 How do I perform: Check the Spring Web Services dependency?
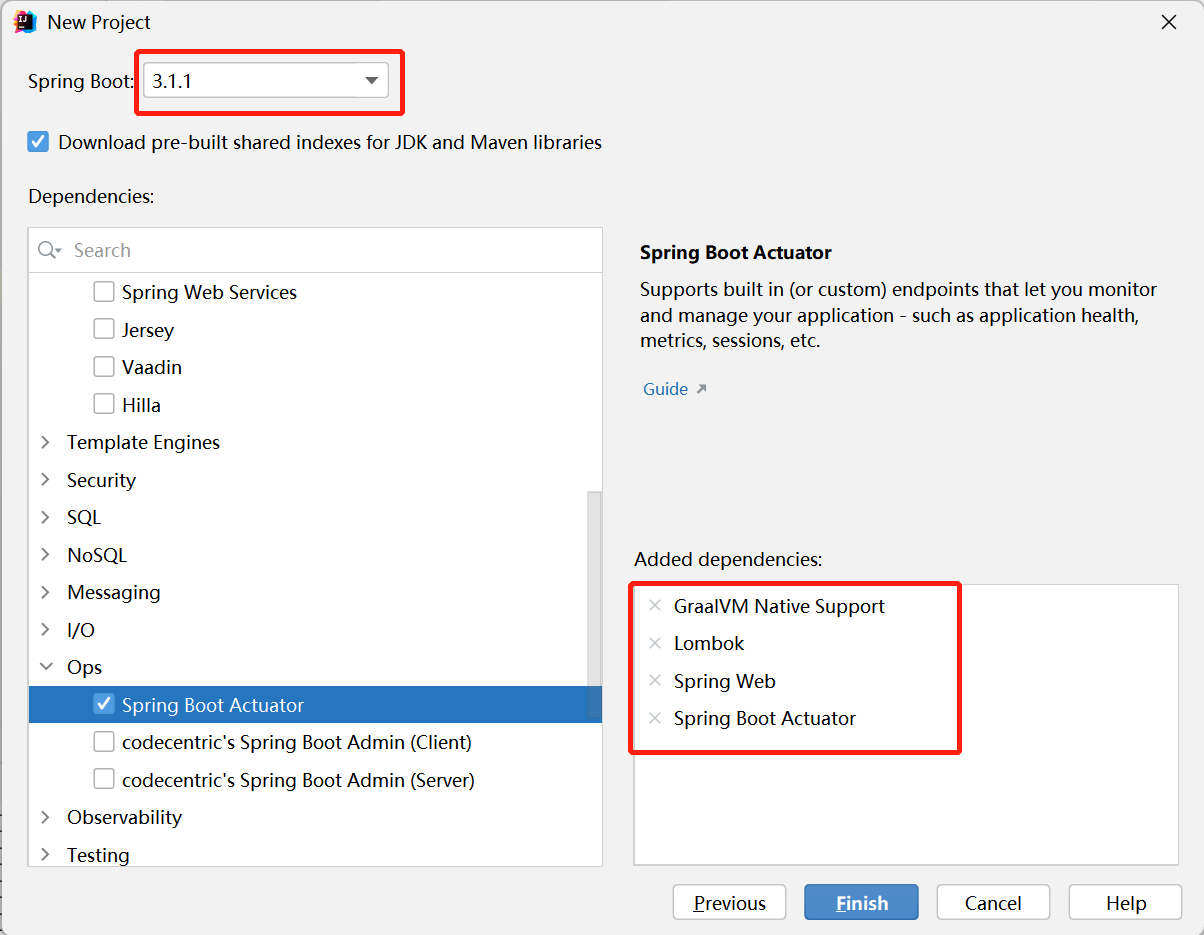click(x=104, y=292)
